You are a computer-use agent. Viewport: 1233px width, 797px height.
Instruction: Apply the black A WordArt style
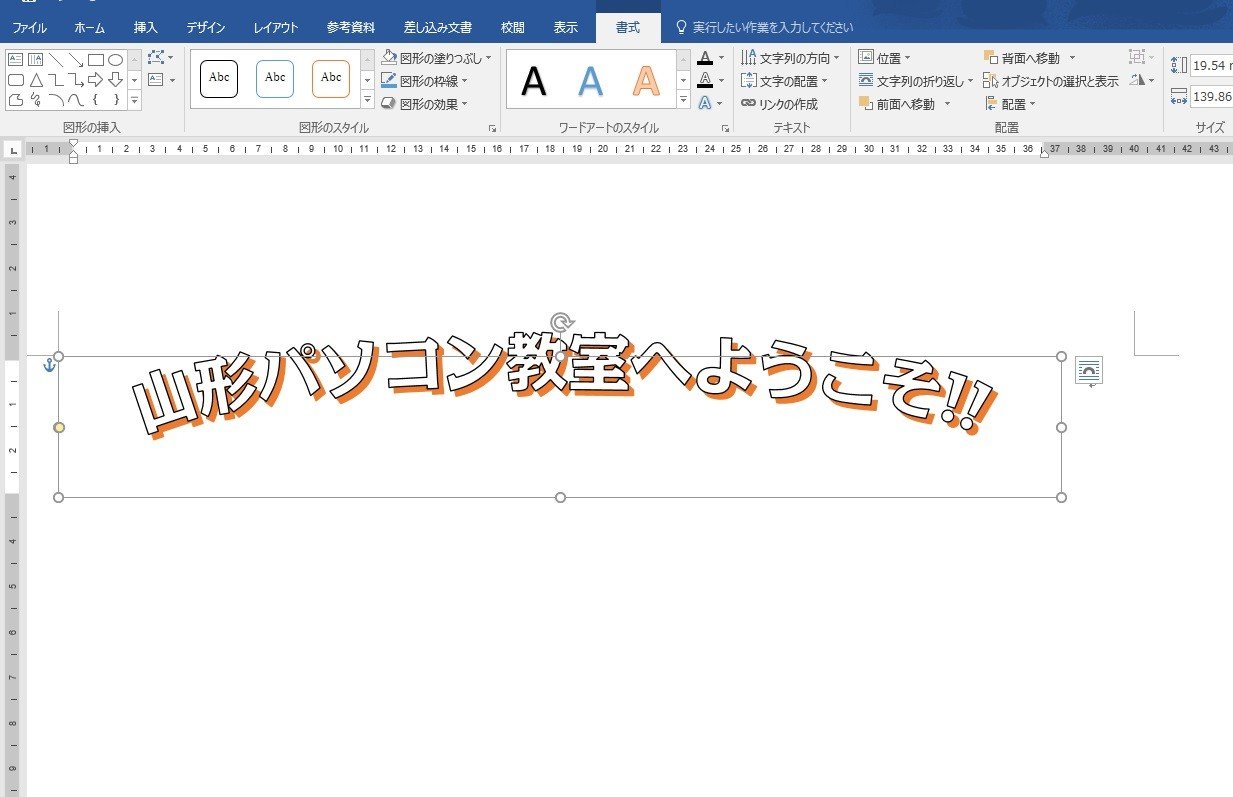(x=535, y=80)
